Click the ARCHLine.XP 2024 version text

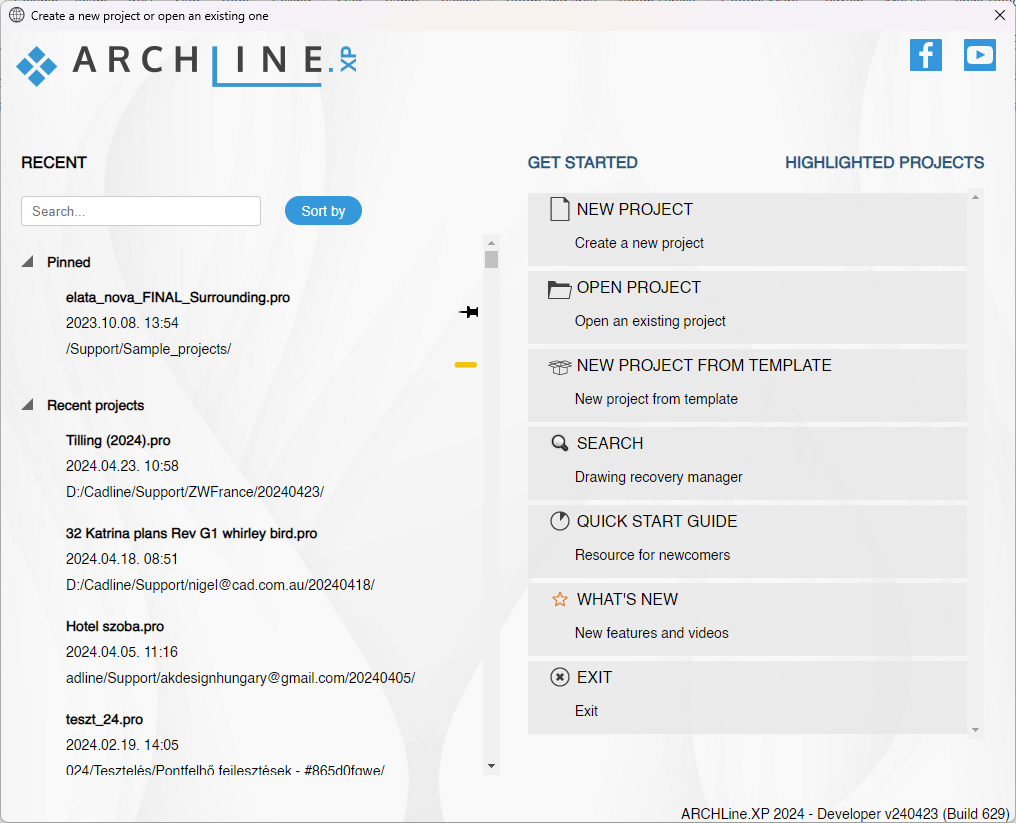845,814
